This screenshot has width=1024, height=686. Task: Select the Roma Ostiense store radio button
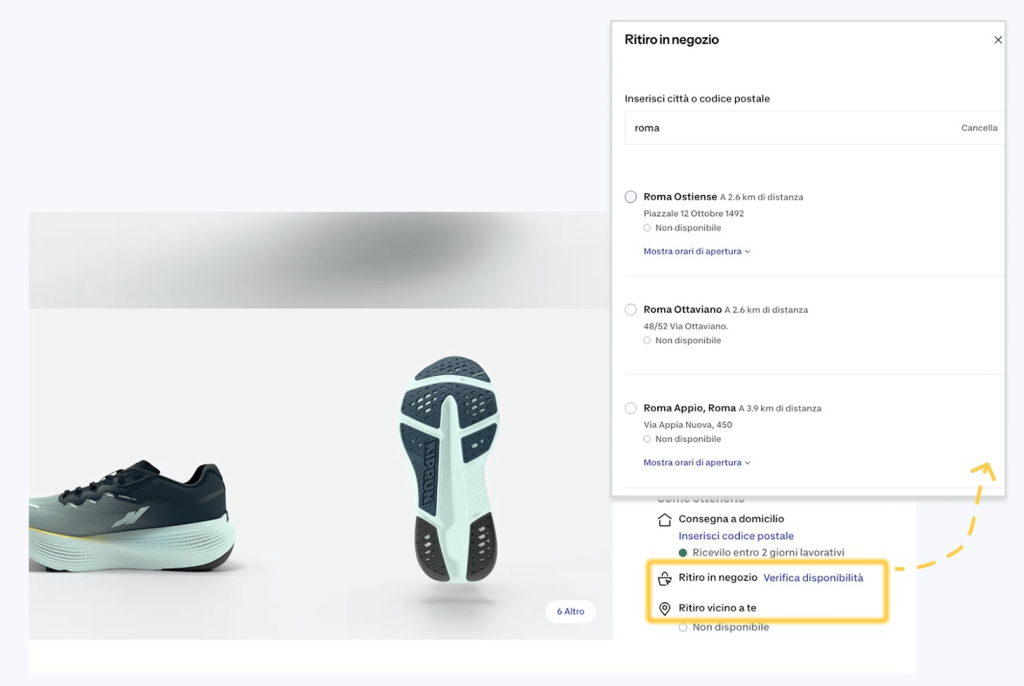tap(630, 197)
